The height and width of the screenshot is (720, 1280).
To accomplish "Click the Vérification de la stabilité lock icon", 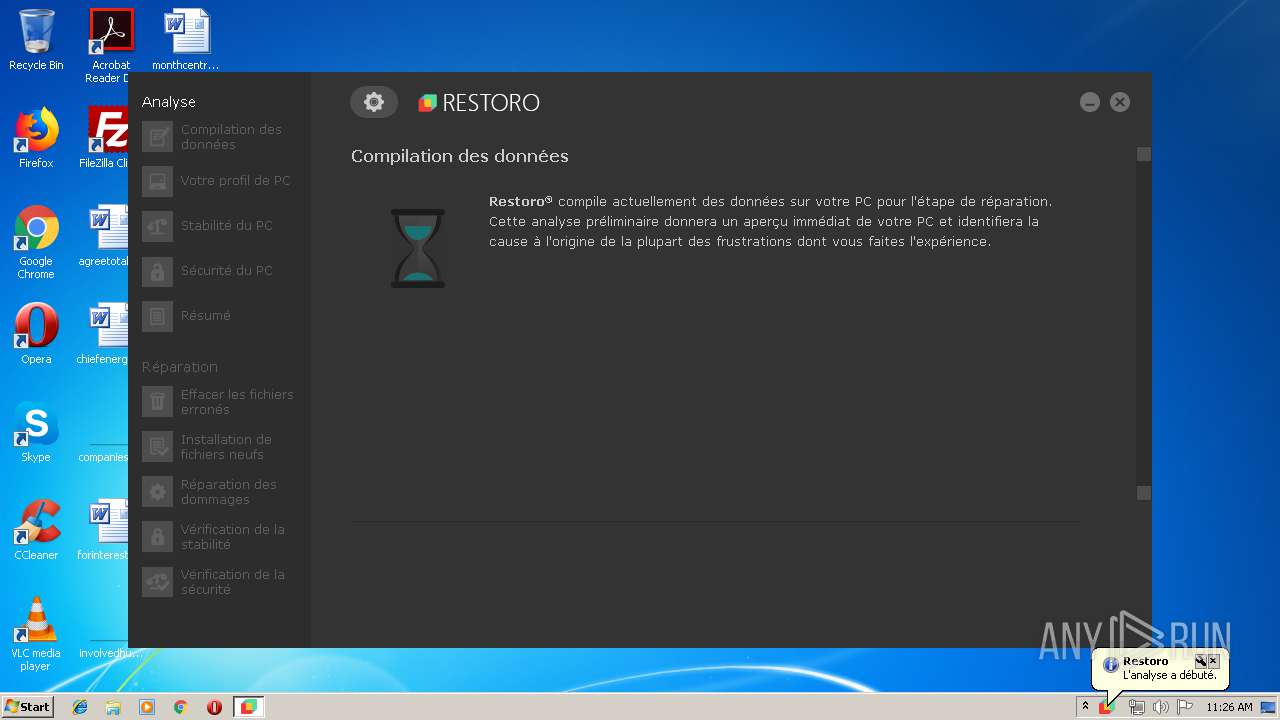I will [157, 537].
